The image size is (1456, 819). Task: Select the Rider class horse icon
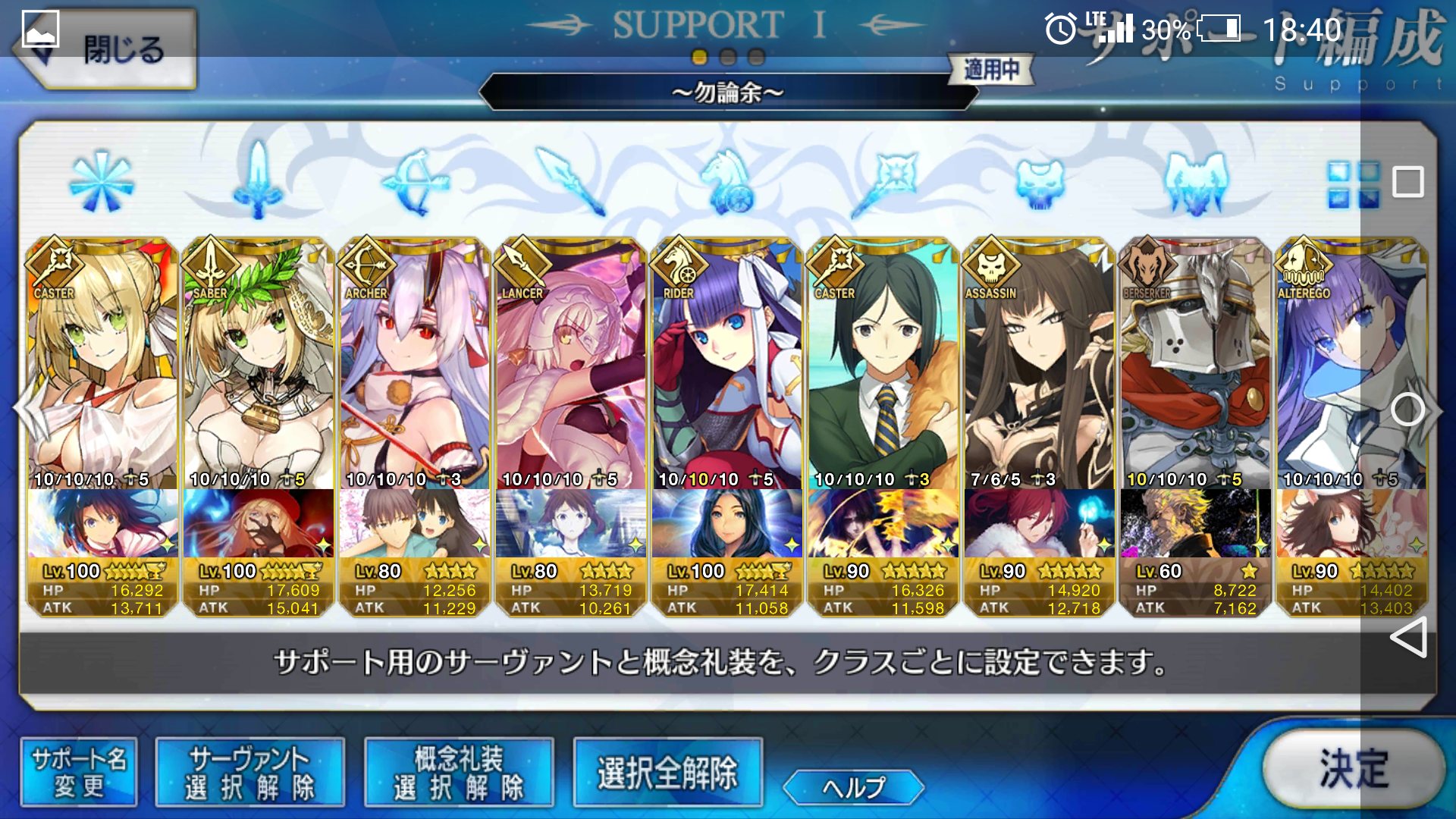[728, 180]
